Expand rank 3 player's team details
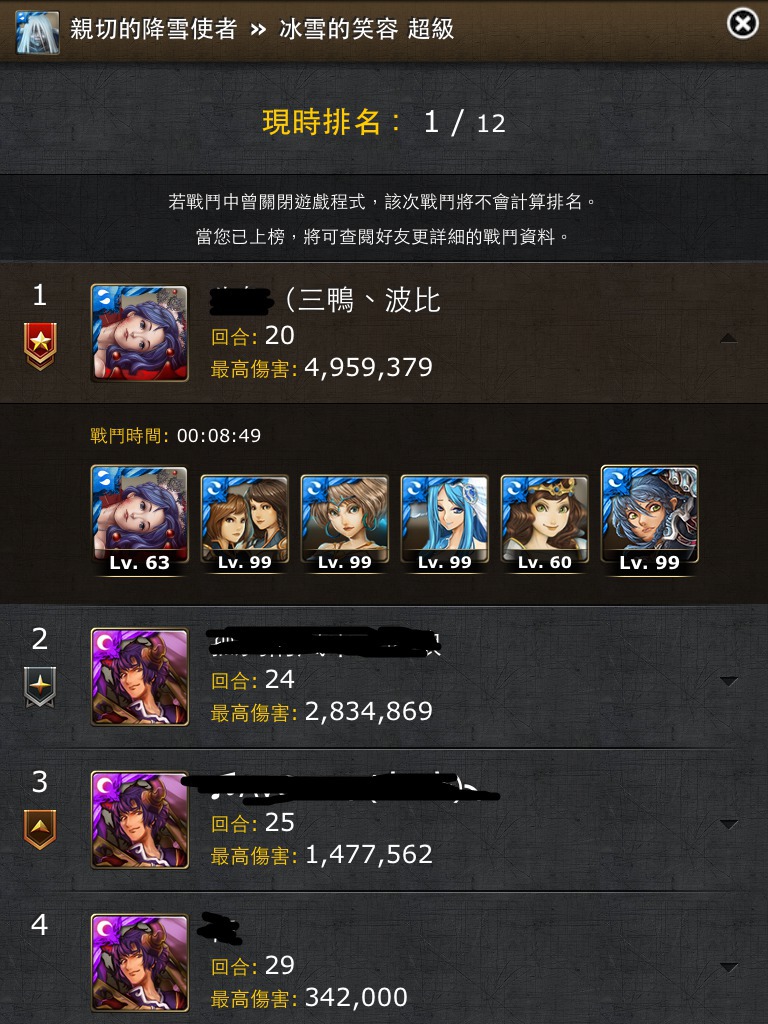Viewport: 768px width, 1024px height. pos(729,824)
